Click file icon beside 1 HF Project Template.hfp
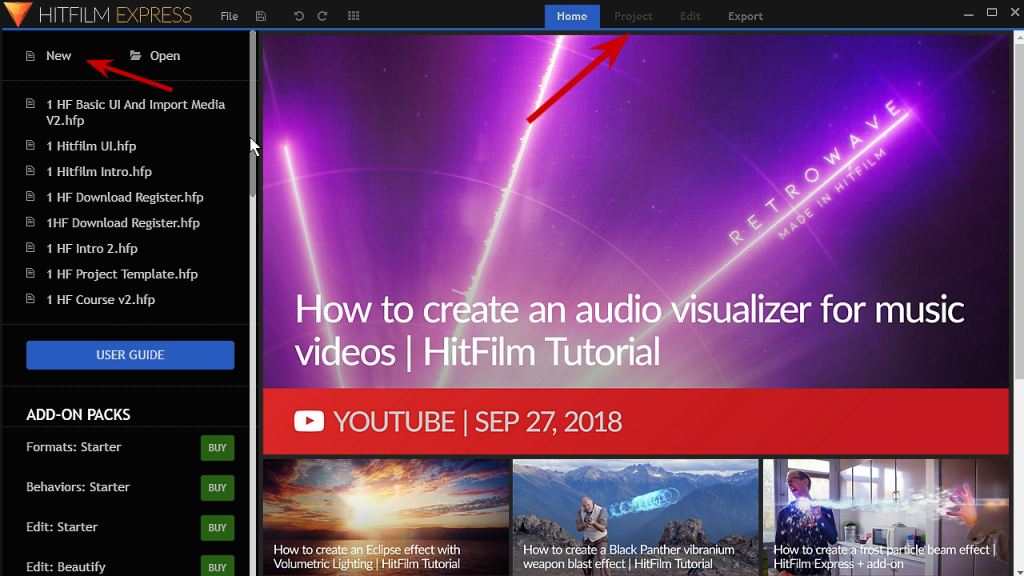Viewport: 1024px width, 576px height. click(30, 273)
